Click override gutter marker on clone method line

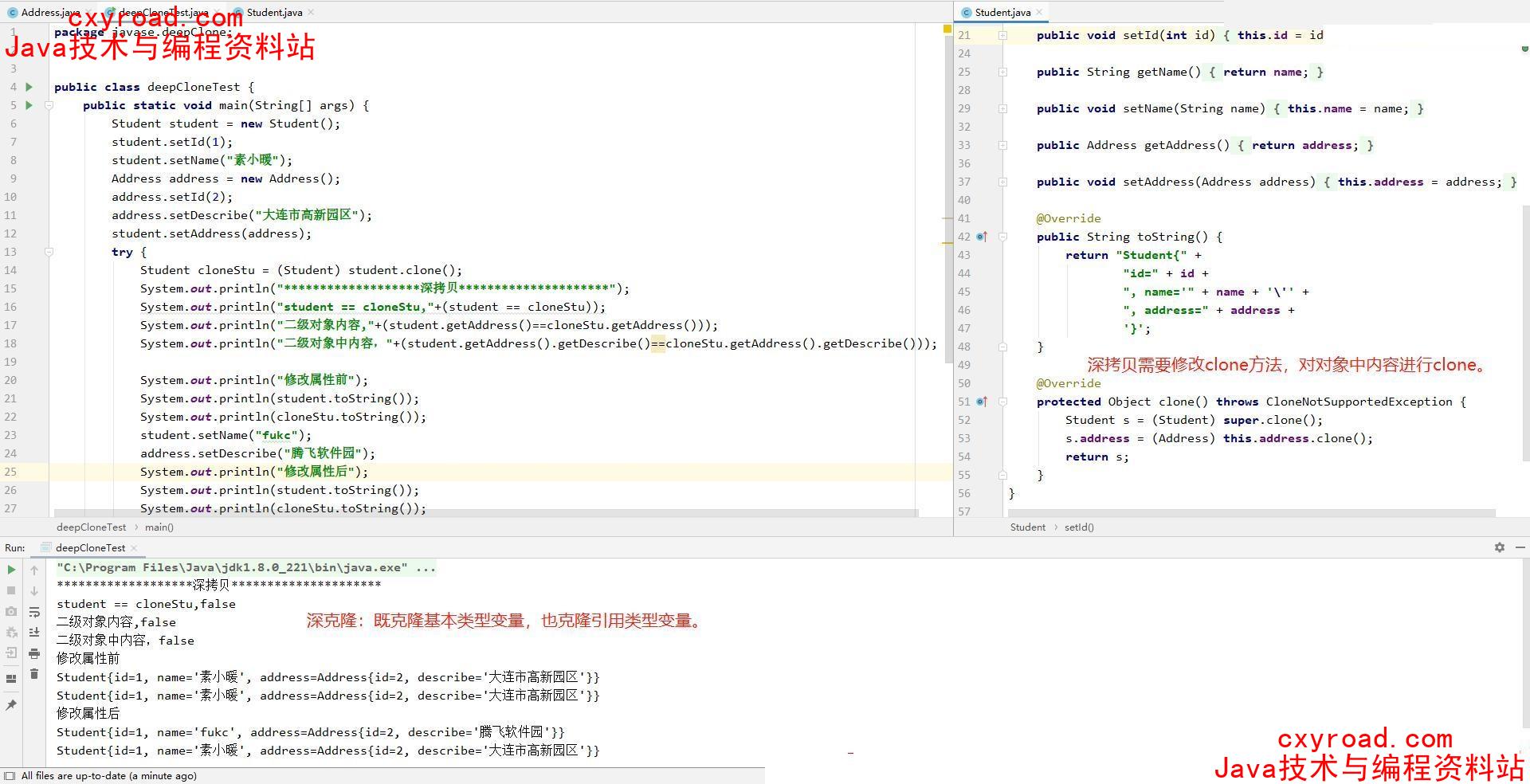pos(982,402)
